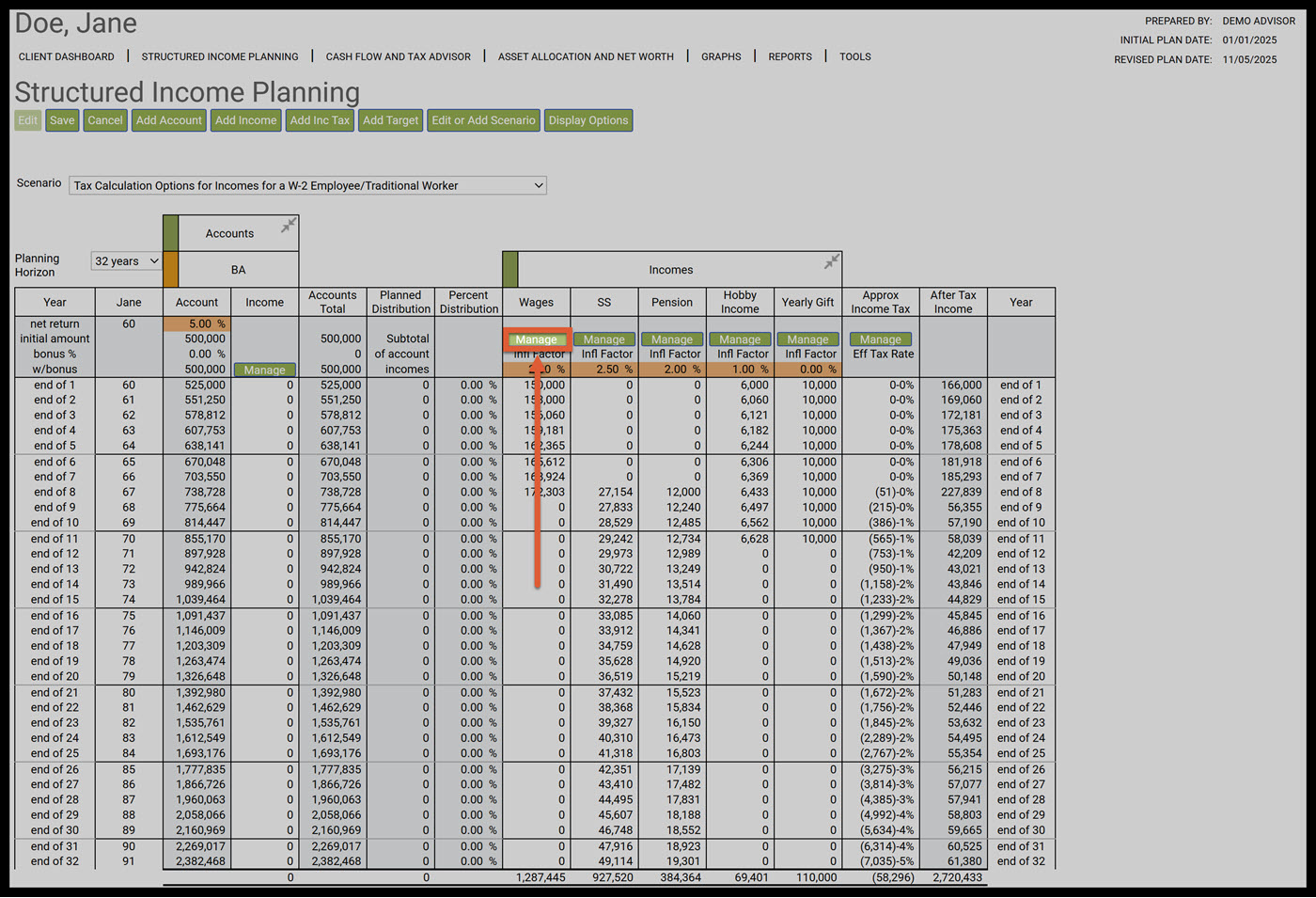Open the Planning Horizon 32 years dropdown
This screenshot has width=1316, height=898.
tap(126, 261)
